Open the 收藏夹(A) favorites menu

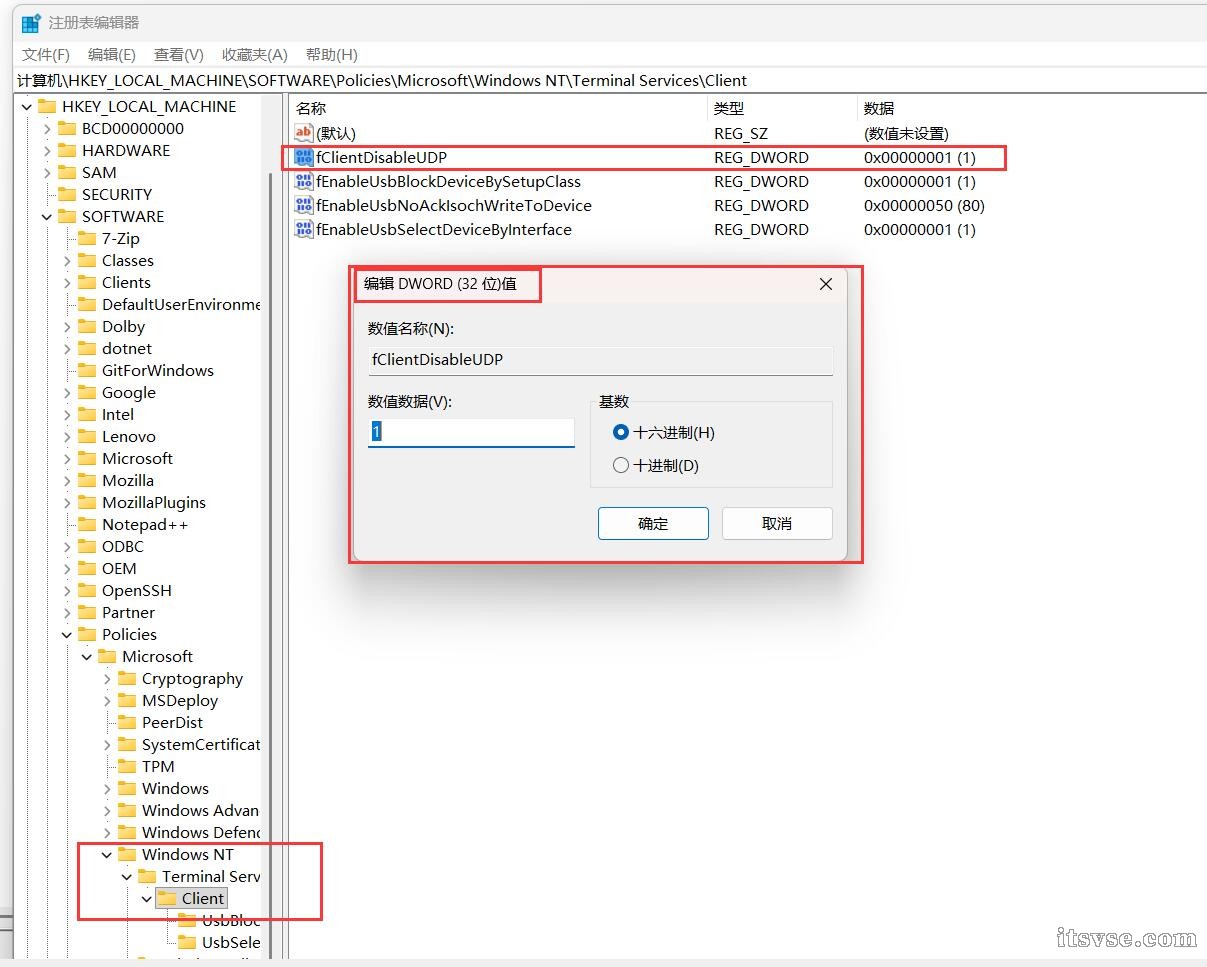point(254,55)
